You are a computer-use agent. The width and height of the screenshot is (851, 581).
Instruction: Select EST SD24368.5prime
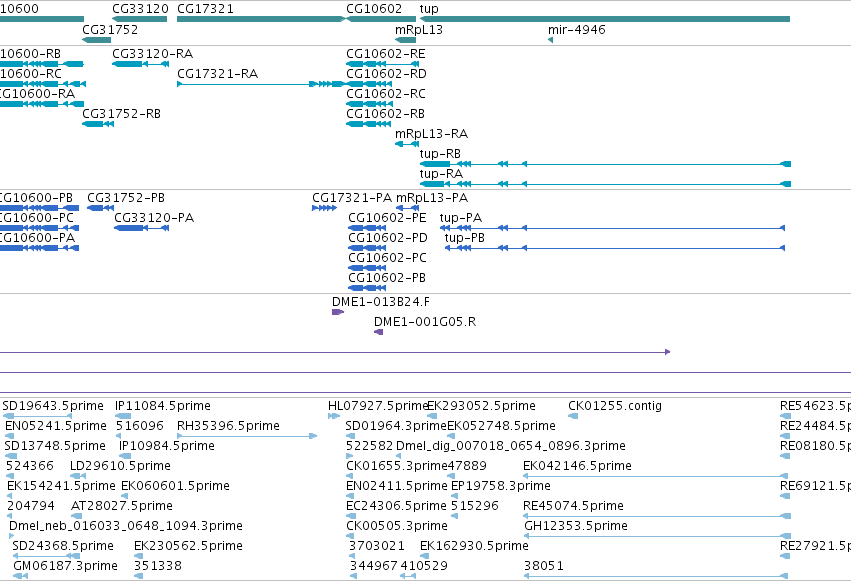tap(63, 547)
